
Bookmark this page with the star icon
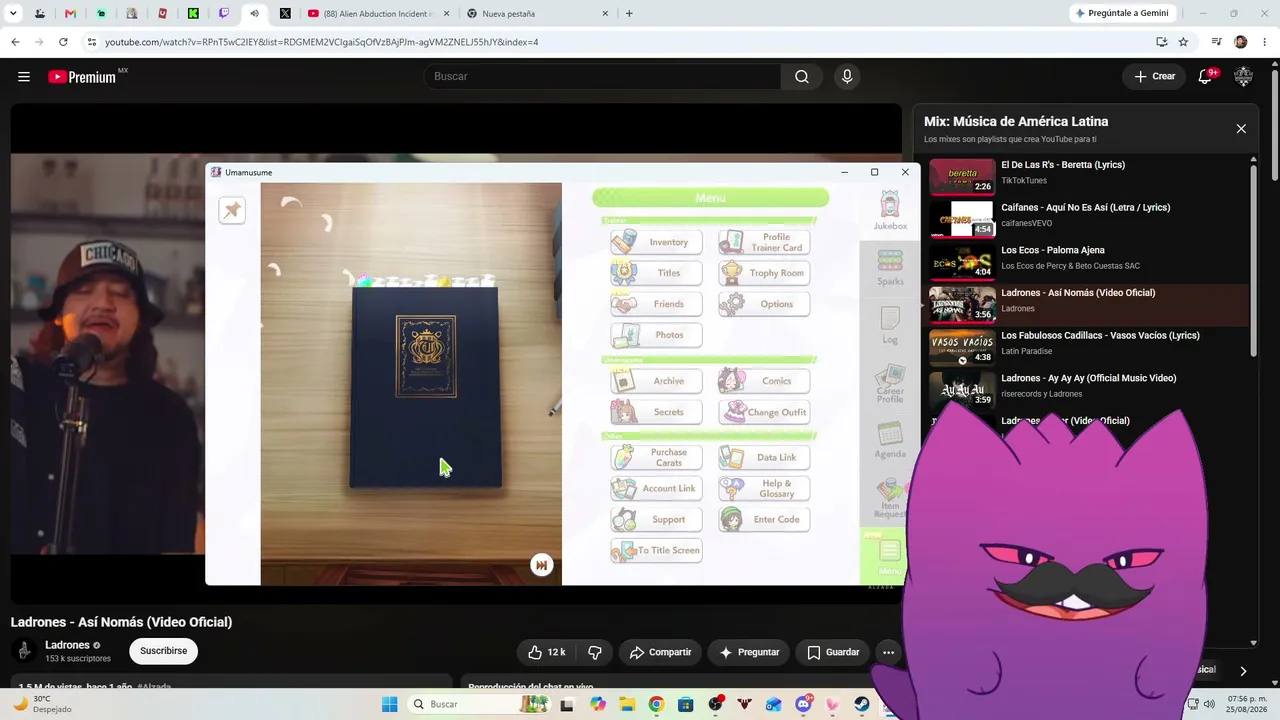(1183, 42)
